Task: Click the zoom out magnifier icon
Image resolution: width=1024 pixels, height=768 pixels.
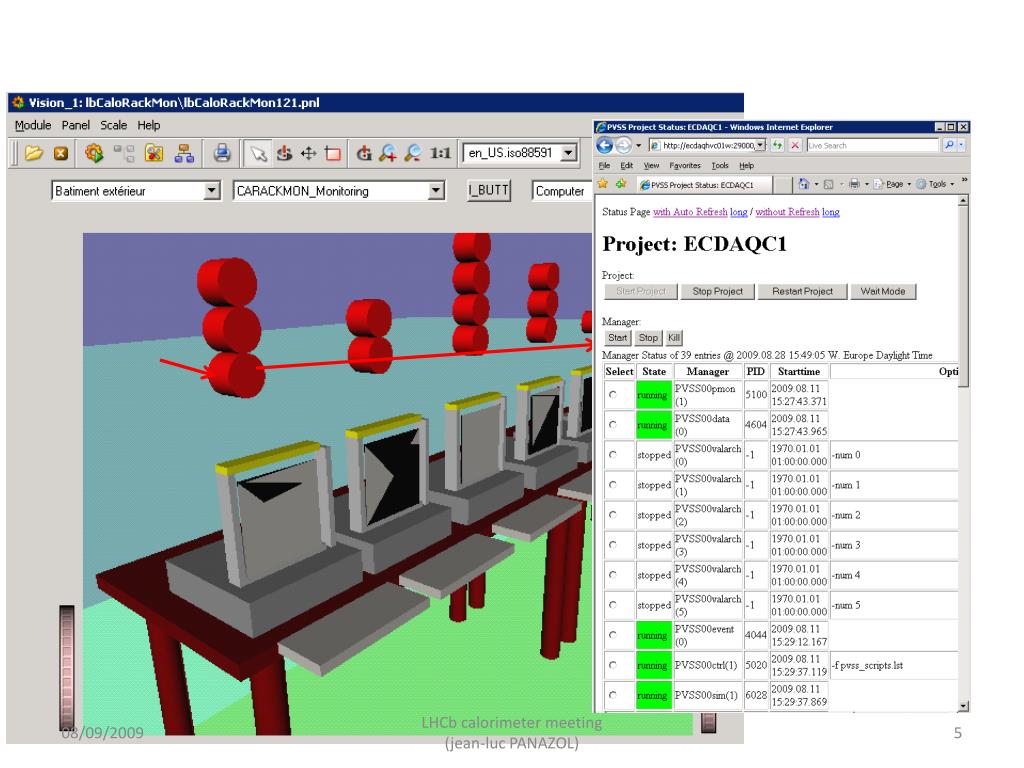Action: point(413,153)
